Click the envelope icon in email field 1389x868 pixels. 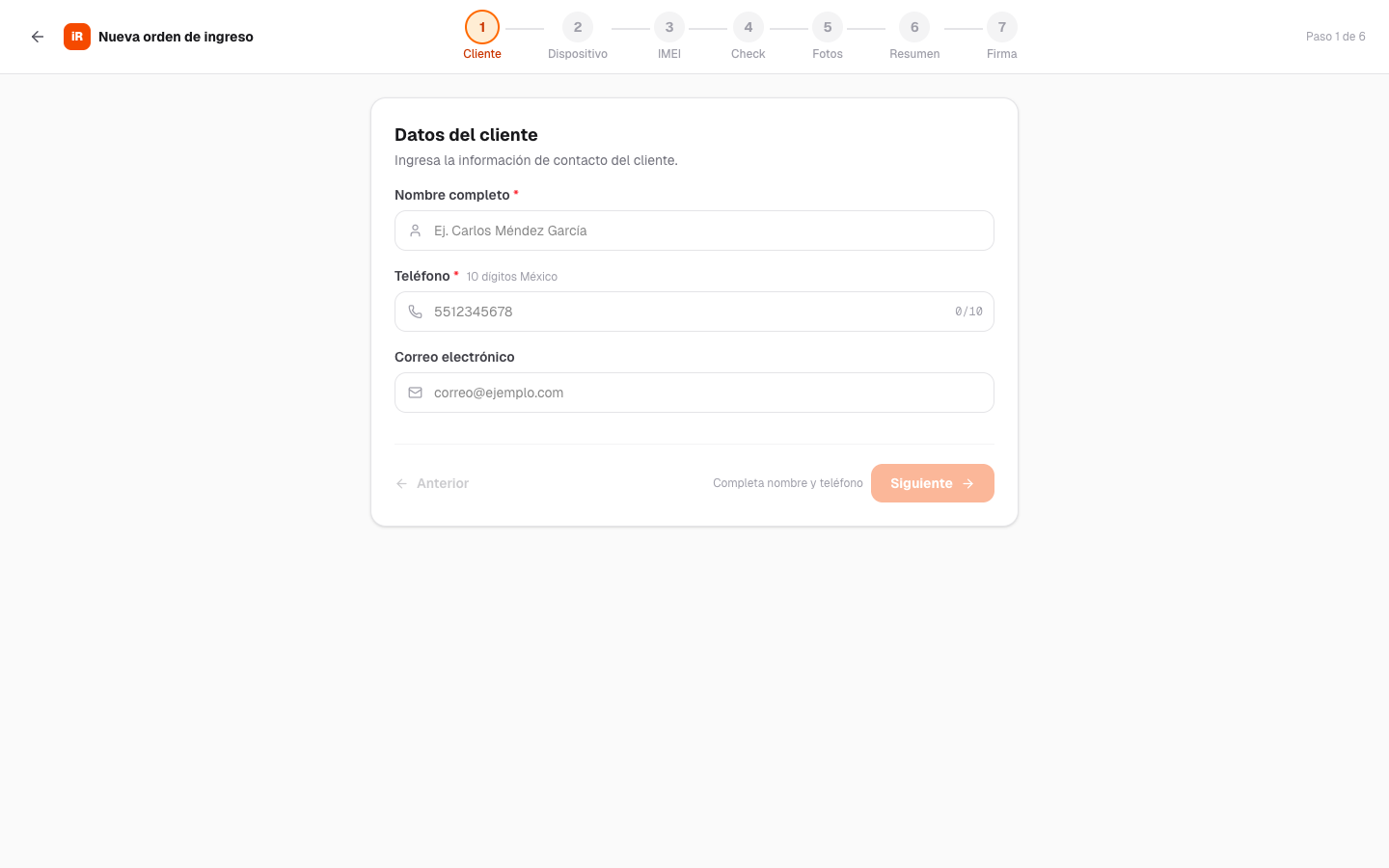416,393
